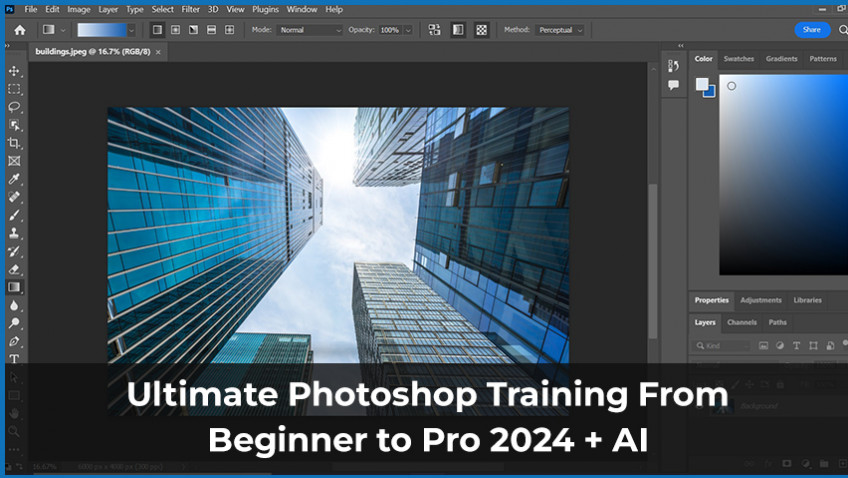This screenshot has height=478, width=848.
Task: Select the Horizontal Type tool
Action: [x=14, y=358]
